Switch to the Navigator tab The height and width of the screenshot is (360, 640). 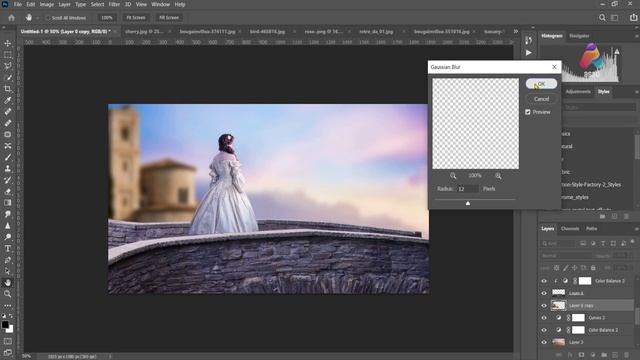pyautogui.click(x=579, y=36)
